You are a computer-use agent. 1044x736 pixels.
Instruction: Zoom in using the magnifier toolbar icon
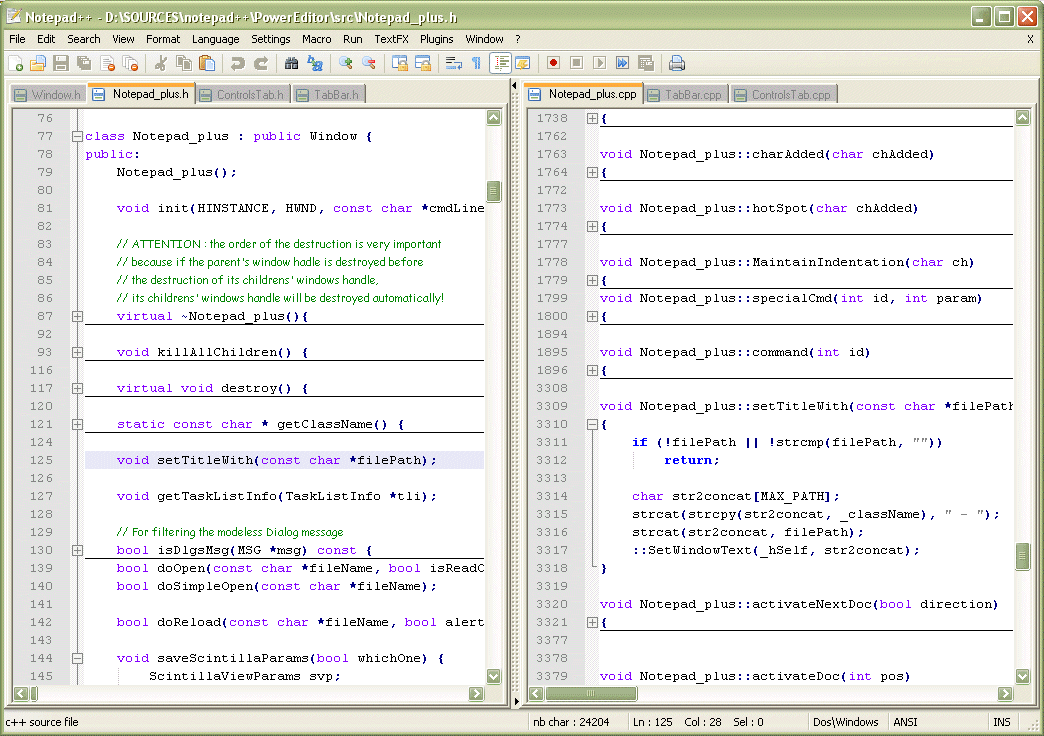point(343,62)
